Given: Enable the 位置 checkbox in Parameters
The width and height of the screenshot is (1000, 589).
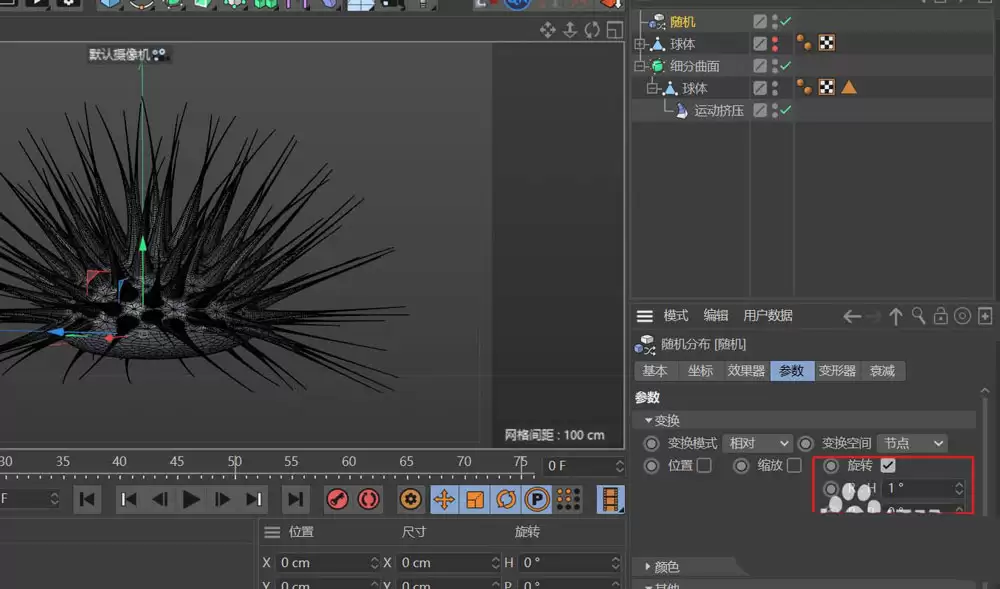Looking at the screenshot, I should [x=706, y=465].
